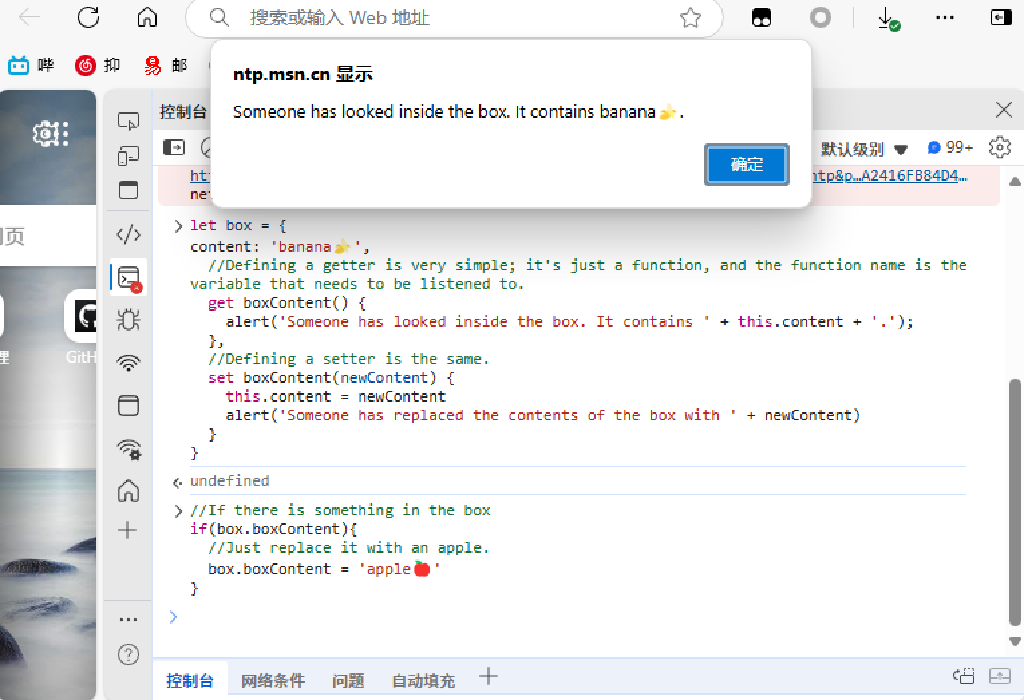Expand the '//If there is something' entry chevron
The height and width of the screenshot is (700, 1024).
178,511
